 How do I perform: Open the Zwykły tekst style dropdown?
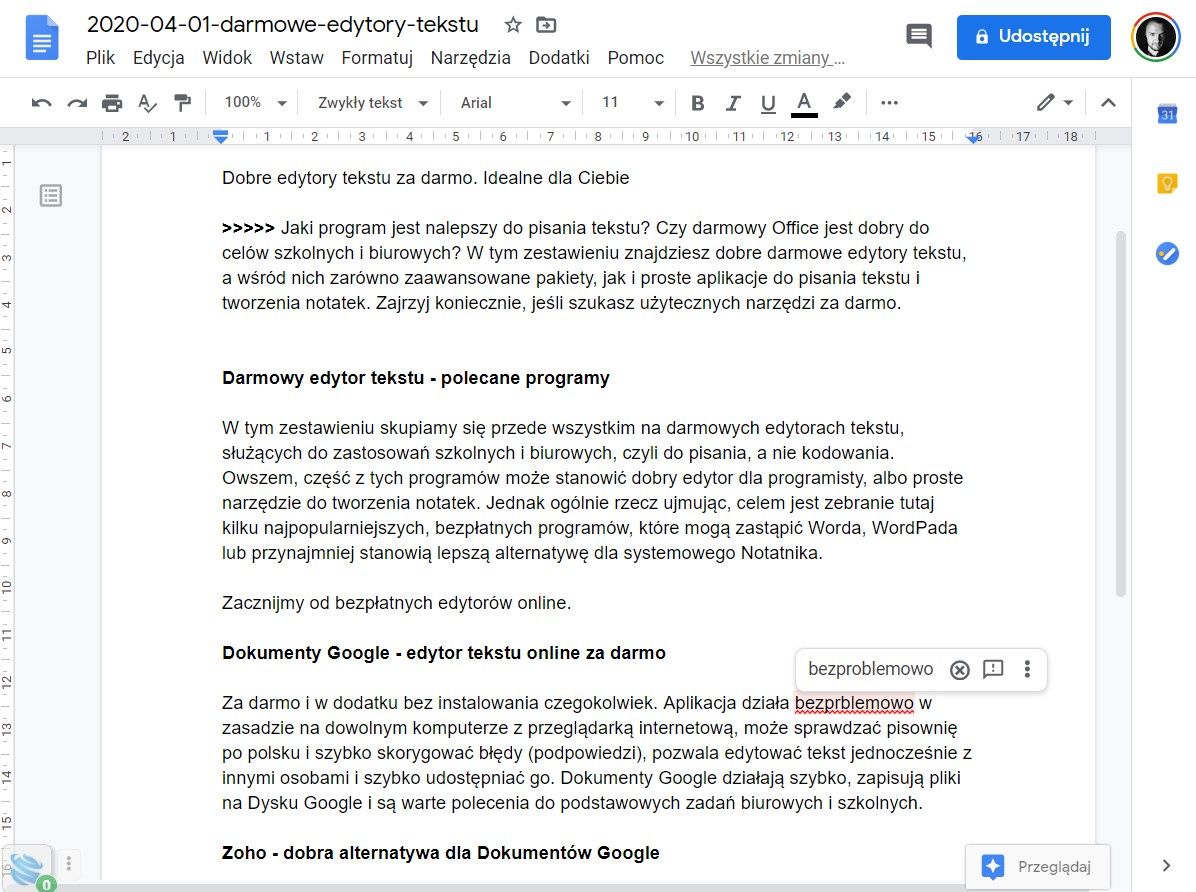point(373,102)
